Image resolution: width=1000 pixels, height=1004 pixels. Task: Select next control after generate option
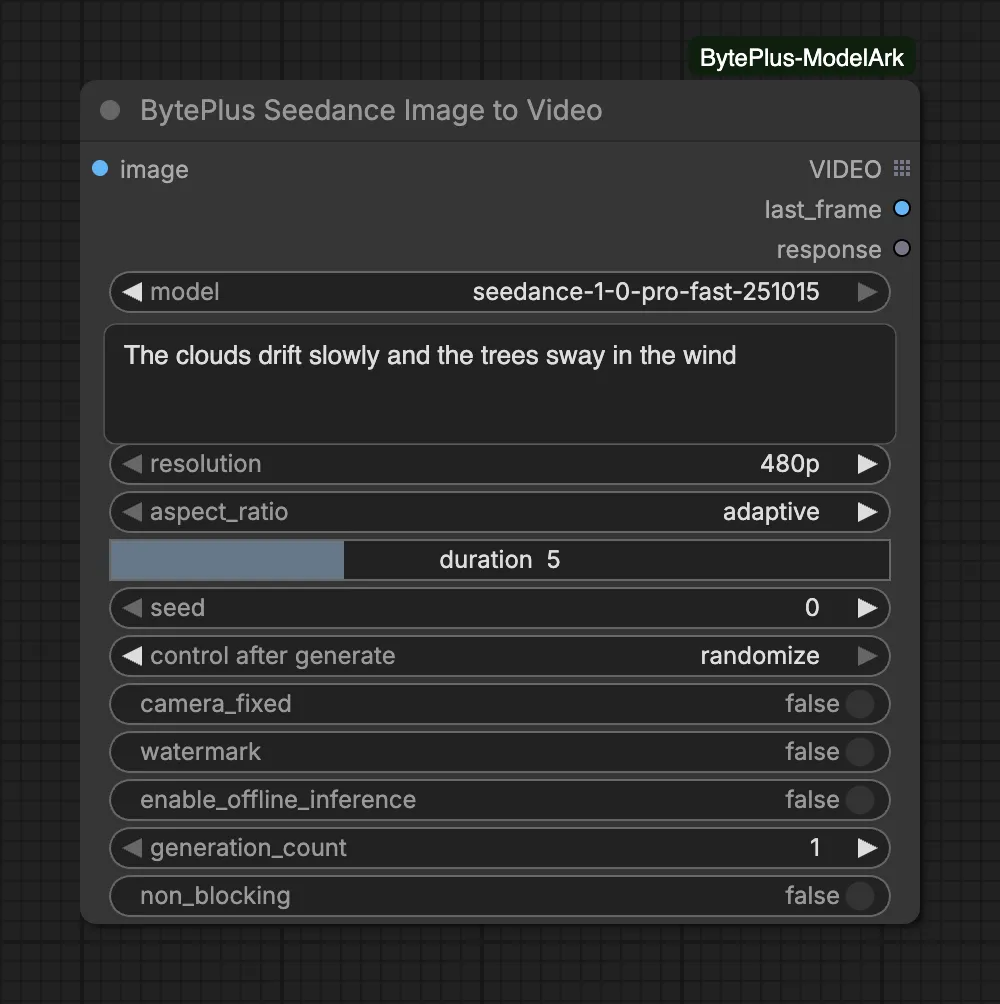point(867,656)
